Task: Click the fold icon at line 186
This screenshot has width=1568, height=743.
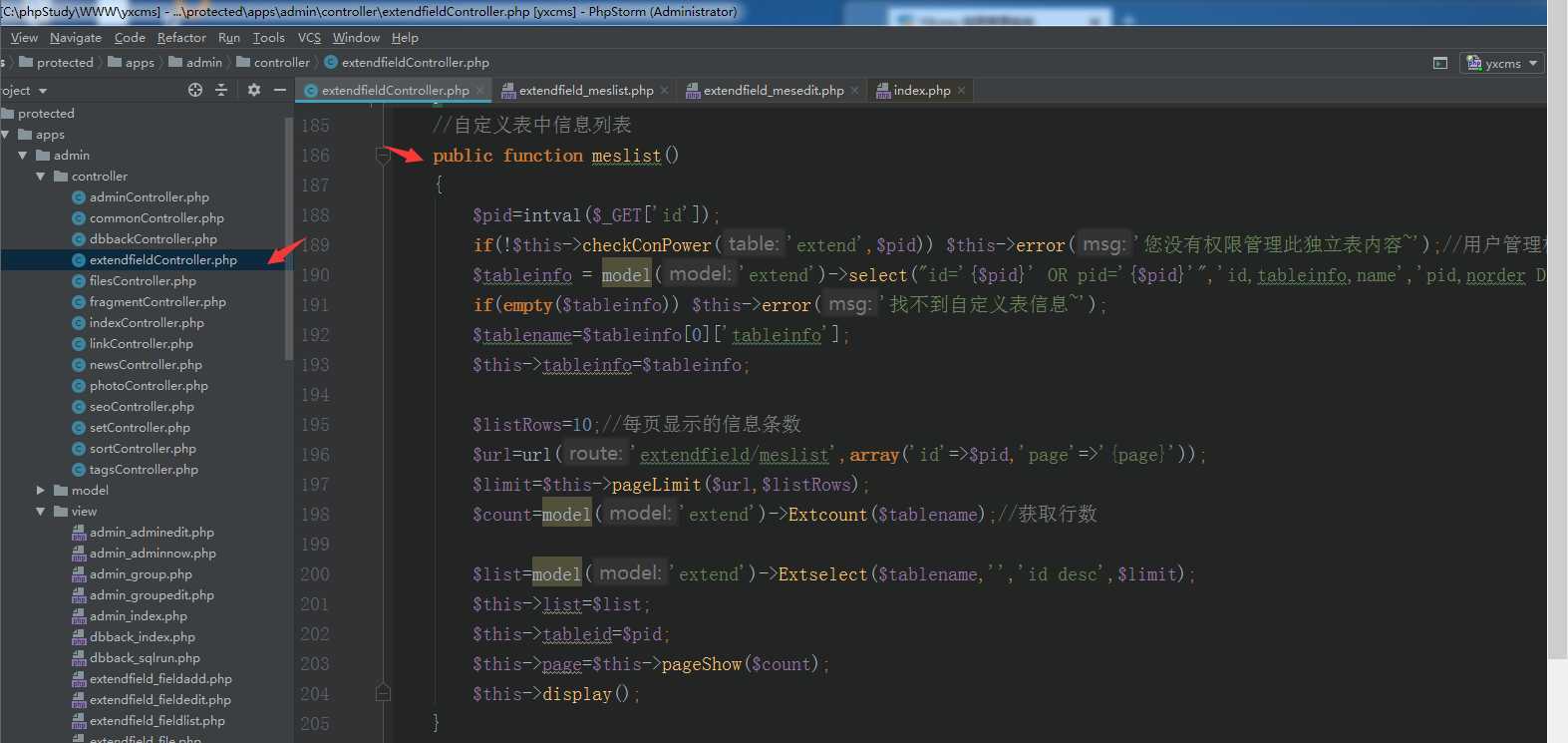Action: 383,155
